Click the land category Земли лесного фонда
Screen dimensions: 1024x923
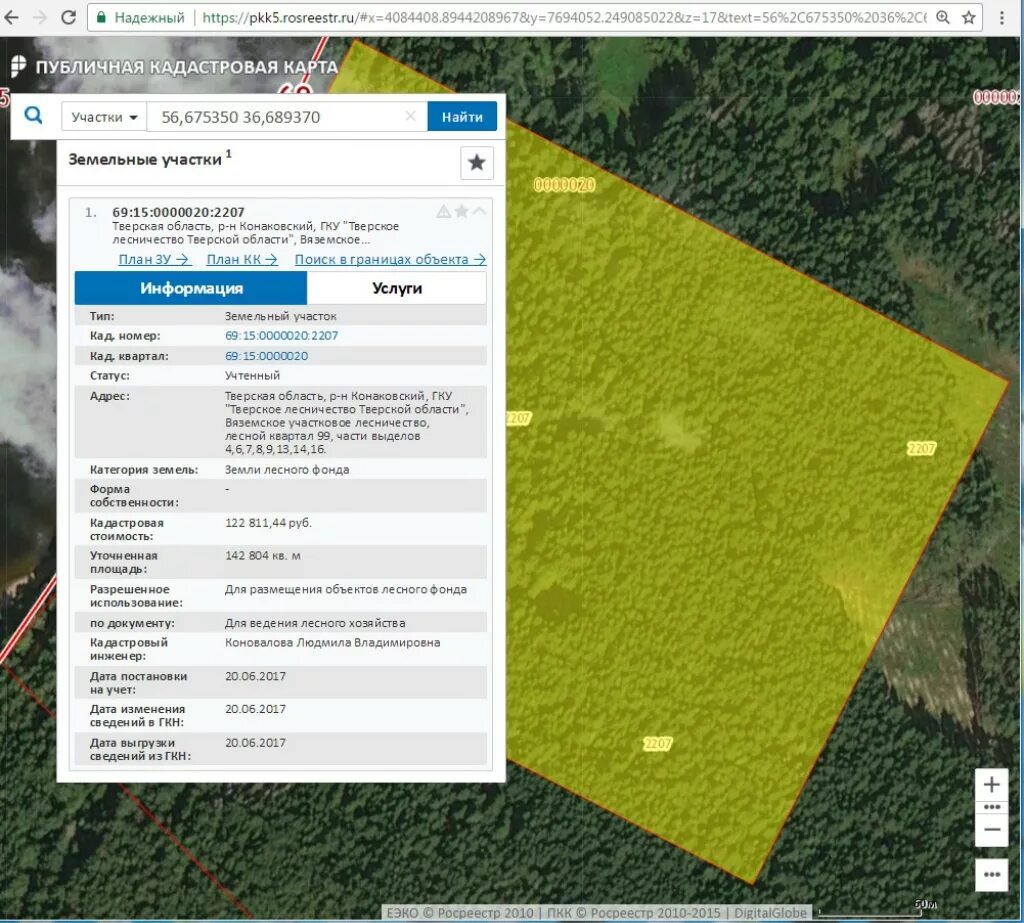pos(287,470)
